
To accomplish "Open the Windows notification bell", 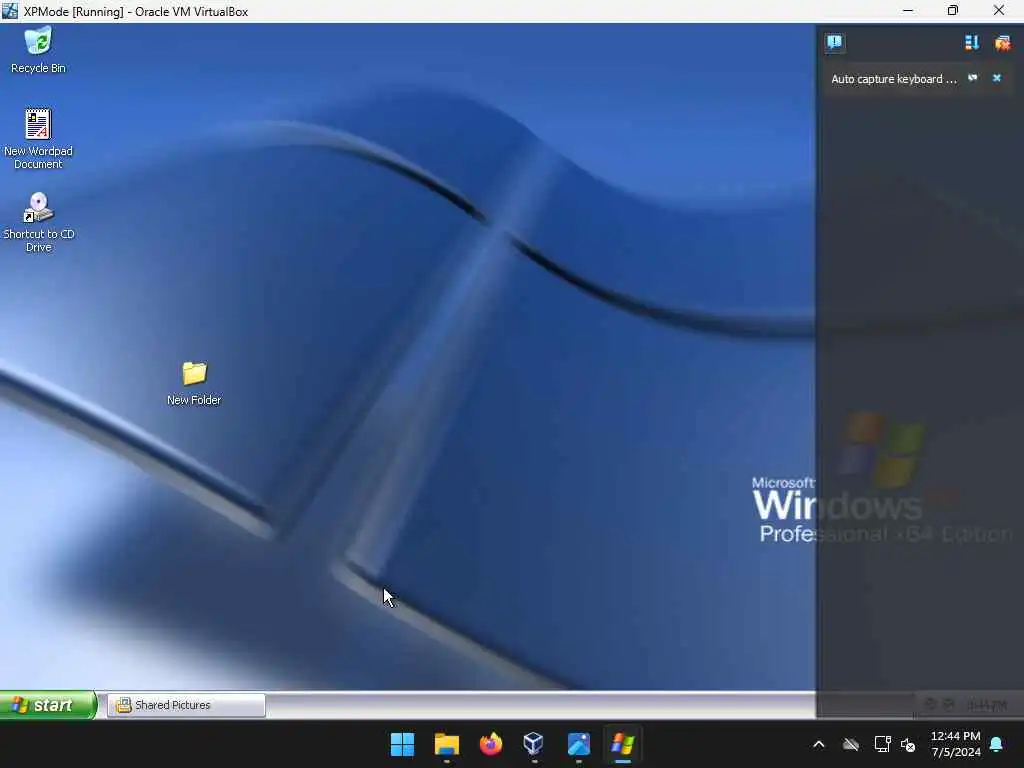I will point(997,744).
